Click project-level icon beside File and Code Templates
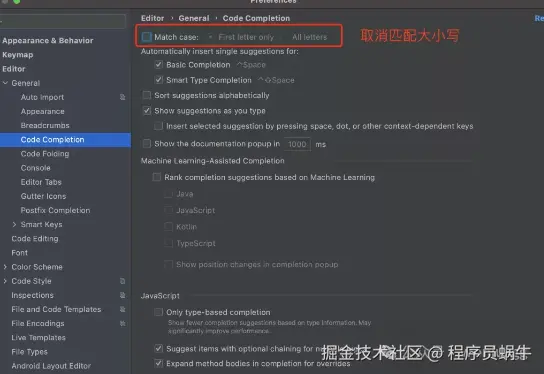 [x=122, y=309]
